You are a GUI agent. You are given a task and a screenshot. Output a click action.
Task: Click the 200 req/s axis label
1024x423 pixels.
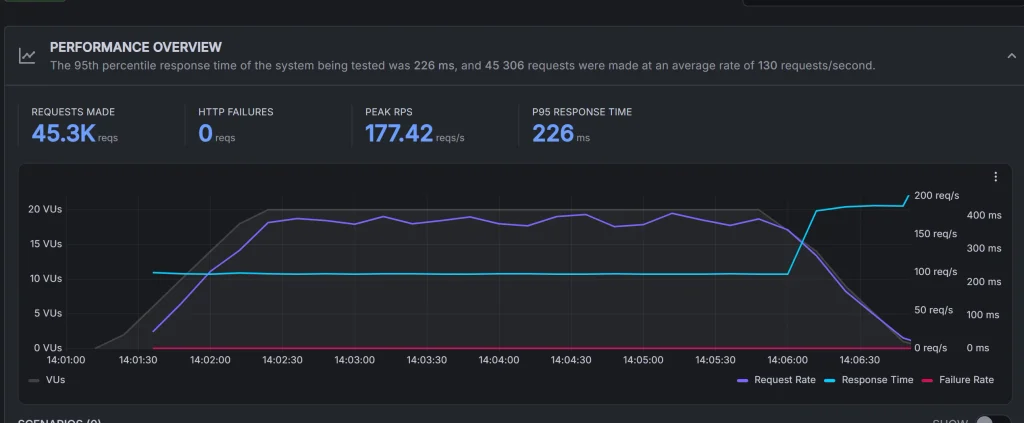point(936,196)
